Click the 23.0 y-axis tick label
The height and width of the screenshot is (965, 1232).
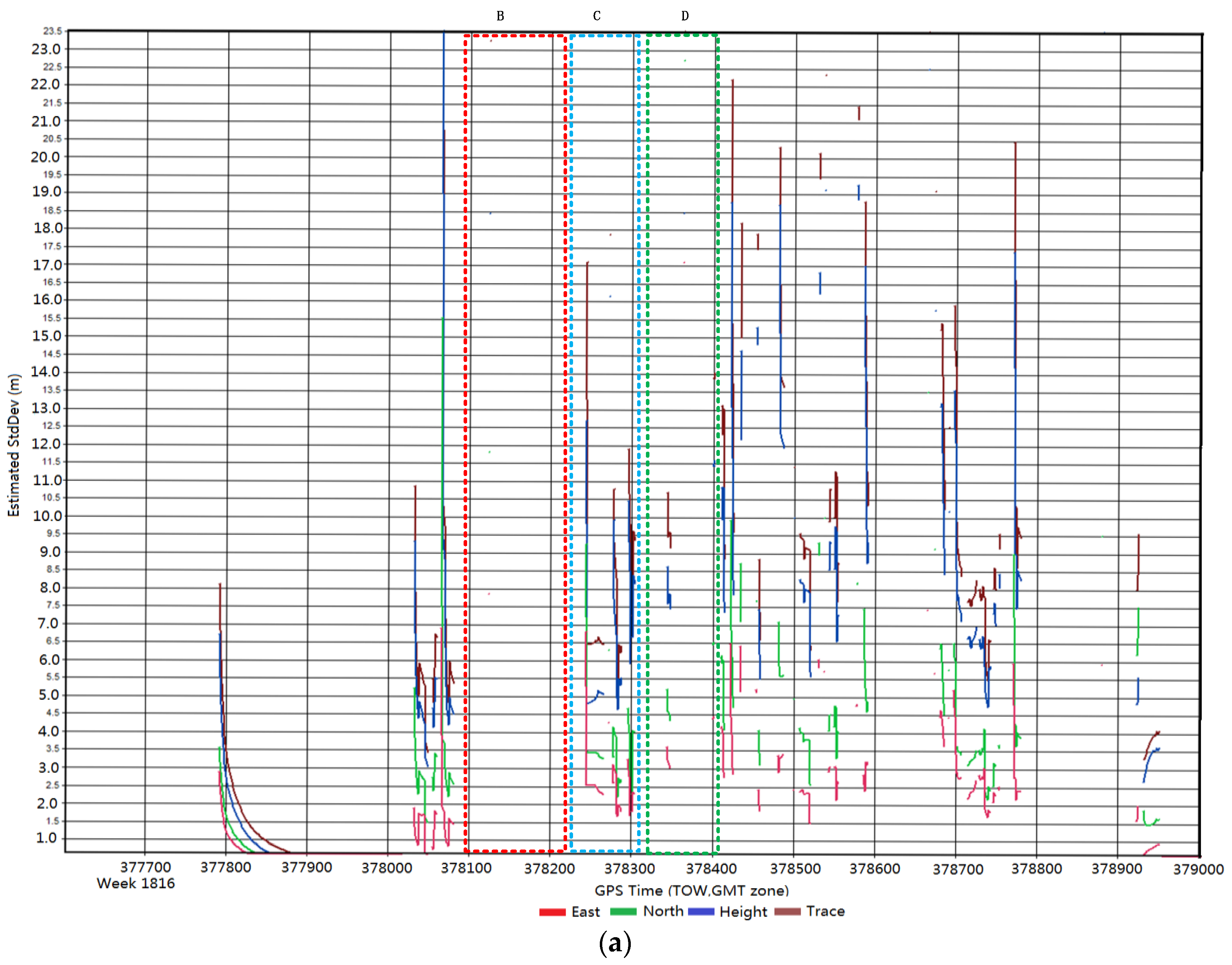coord(46,49)
